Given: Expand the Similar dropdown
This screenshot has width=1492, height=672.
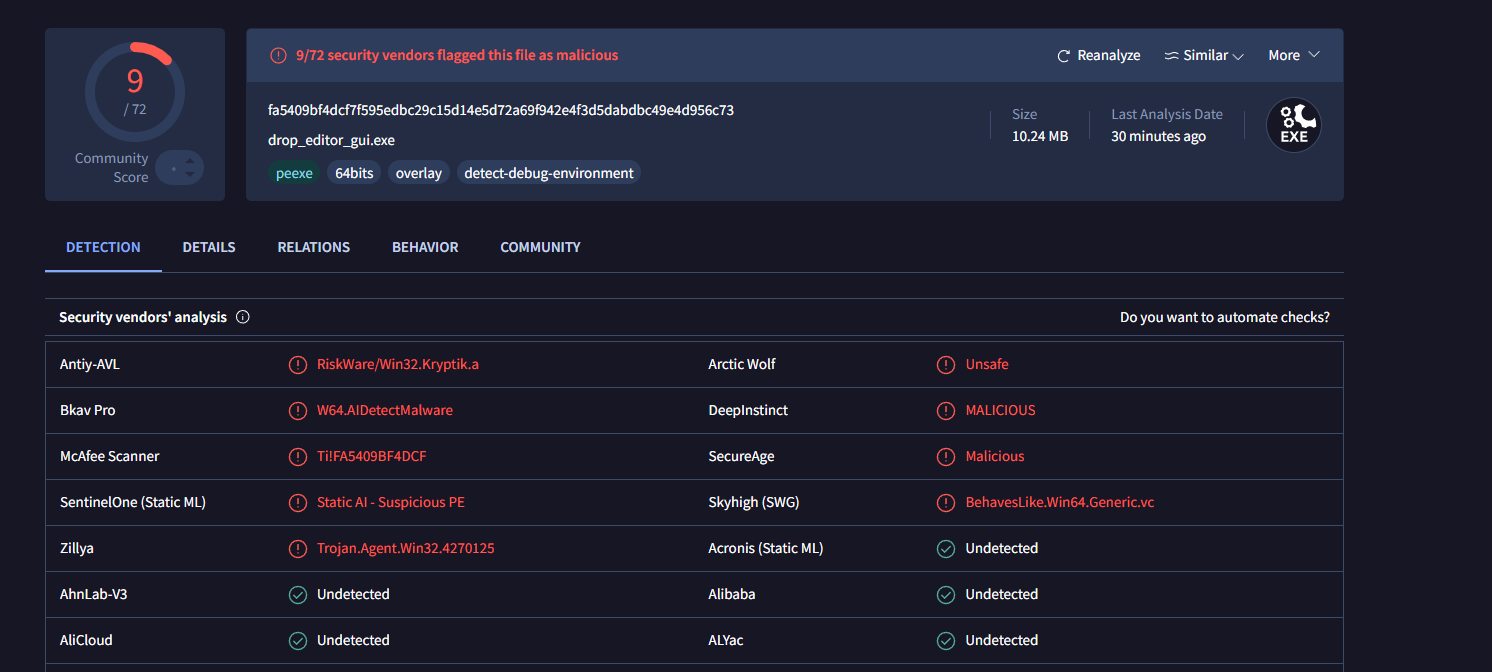Looking at the screenshot, I should [1204, 56].
